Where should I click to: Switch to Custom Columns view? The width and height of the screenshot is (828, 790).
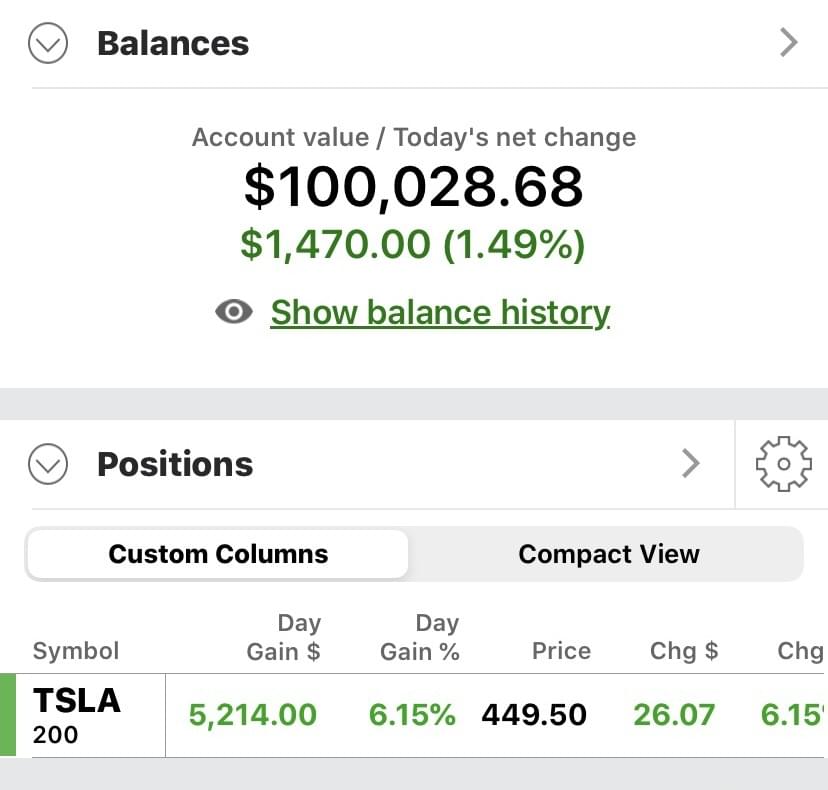tap(218, 554)
